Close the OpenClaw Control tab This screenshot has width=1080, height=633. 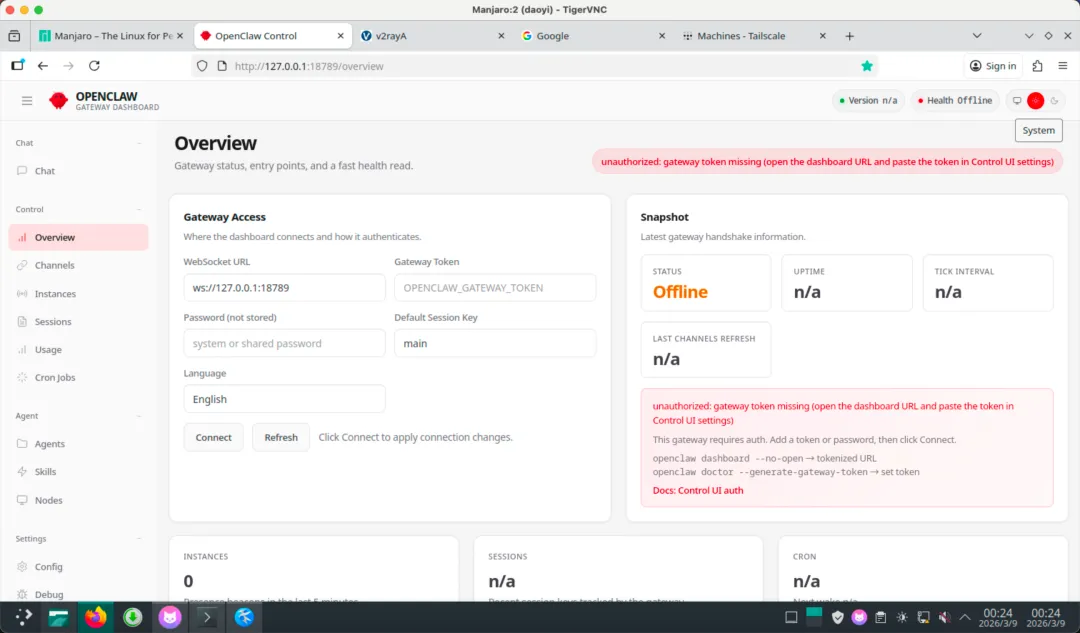pyautogui.click(x=340, y=36)
